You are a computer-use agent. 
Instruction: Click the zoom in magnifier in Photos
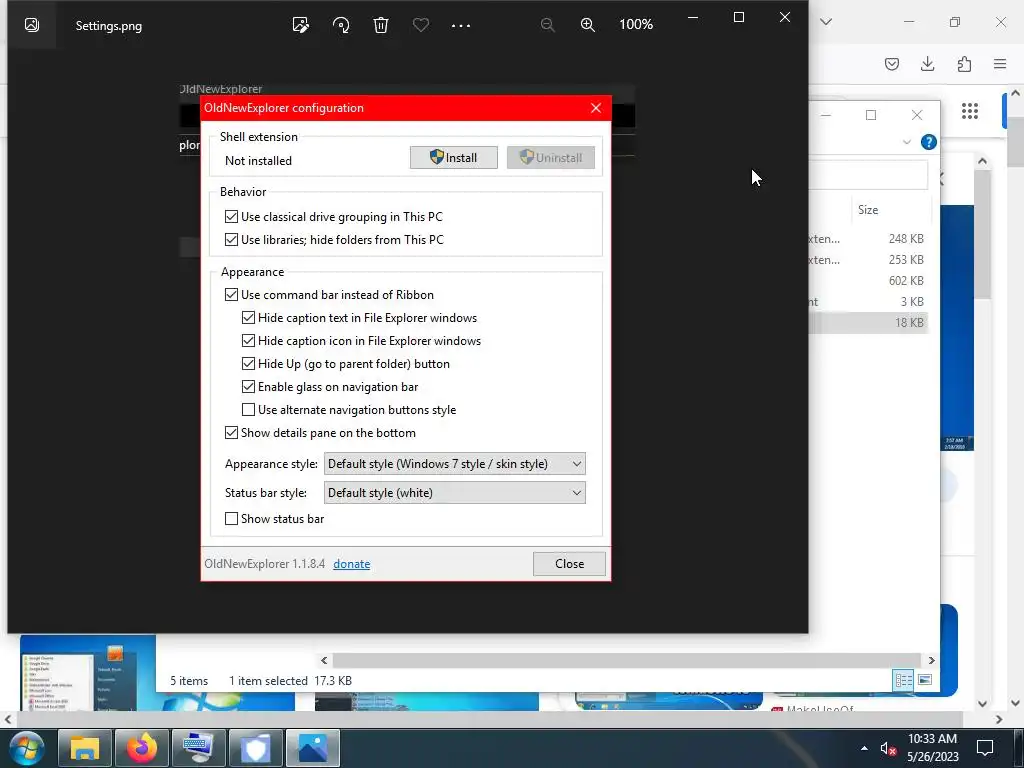click(588, 25)
